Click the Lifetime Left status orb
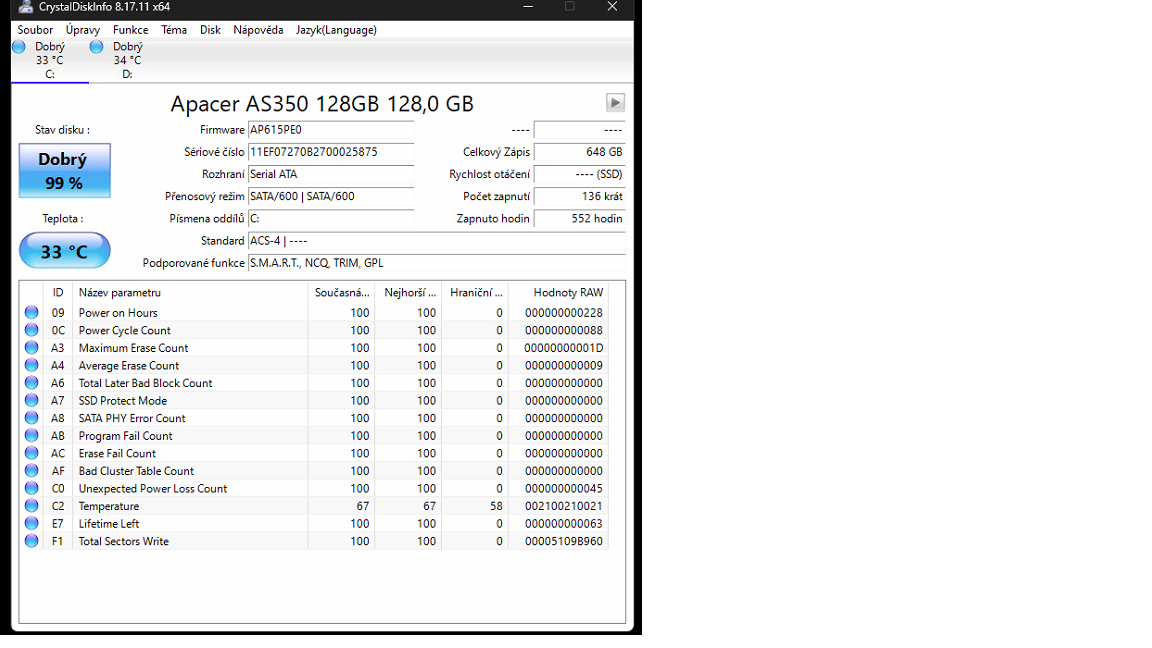 tap(31, 524)
